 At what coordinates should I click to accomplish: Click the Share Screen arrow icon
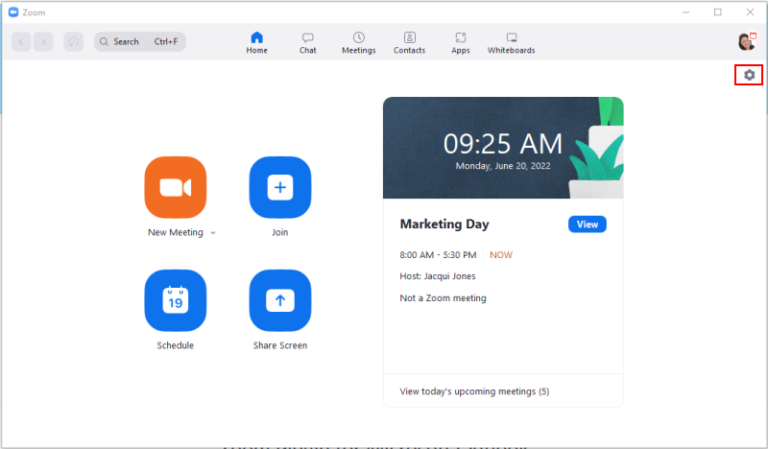pos(280,300)
